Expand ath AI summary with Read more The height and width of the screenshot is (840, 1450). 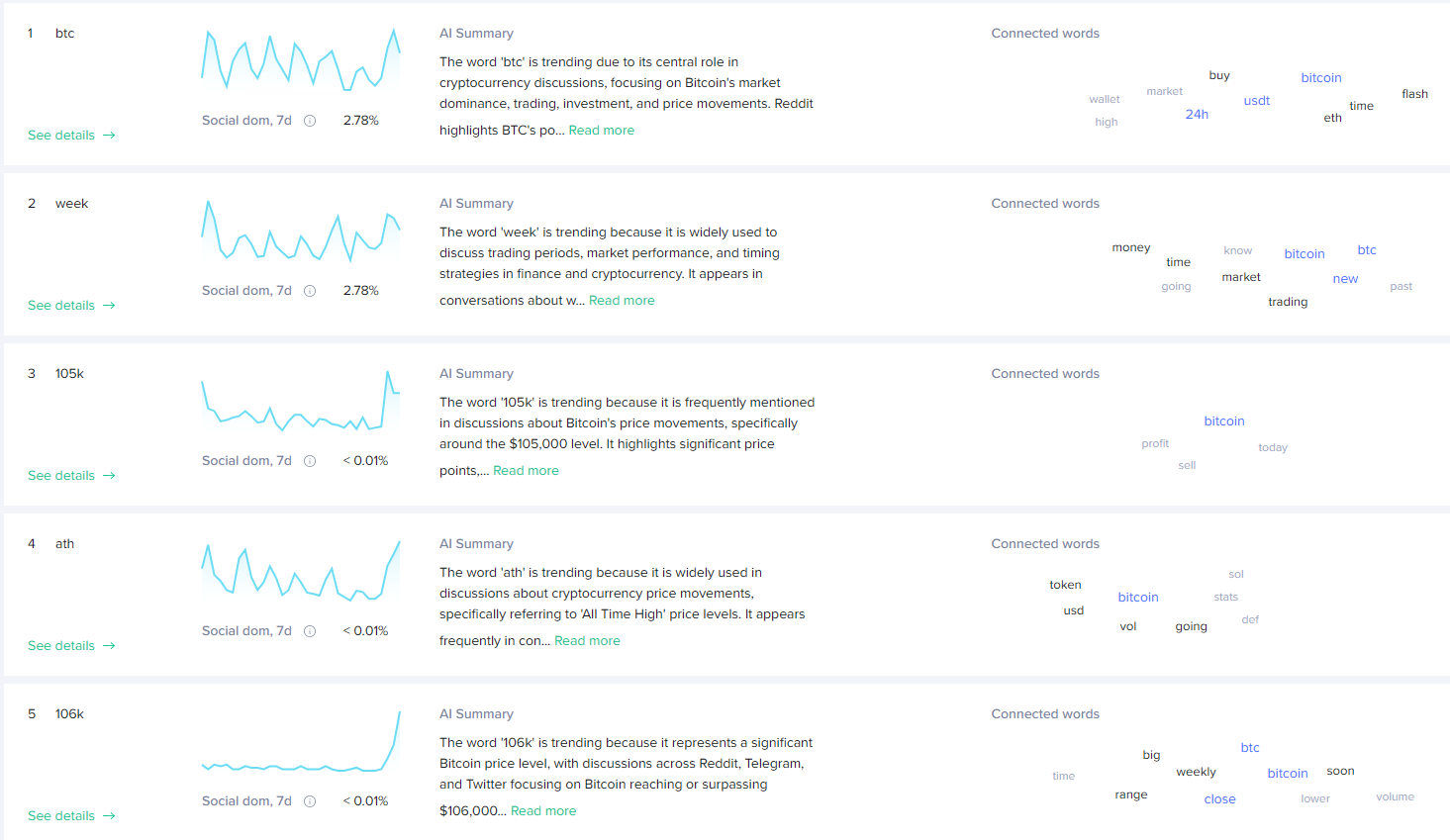coord(587,641)
